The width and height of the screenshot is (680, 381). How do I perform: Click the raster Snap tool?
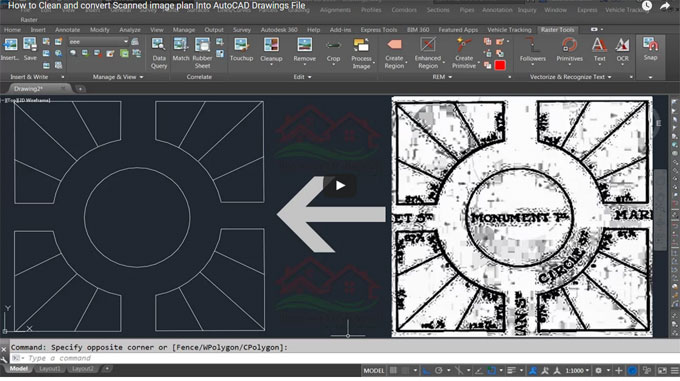click(650, 49)
